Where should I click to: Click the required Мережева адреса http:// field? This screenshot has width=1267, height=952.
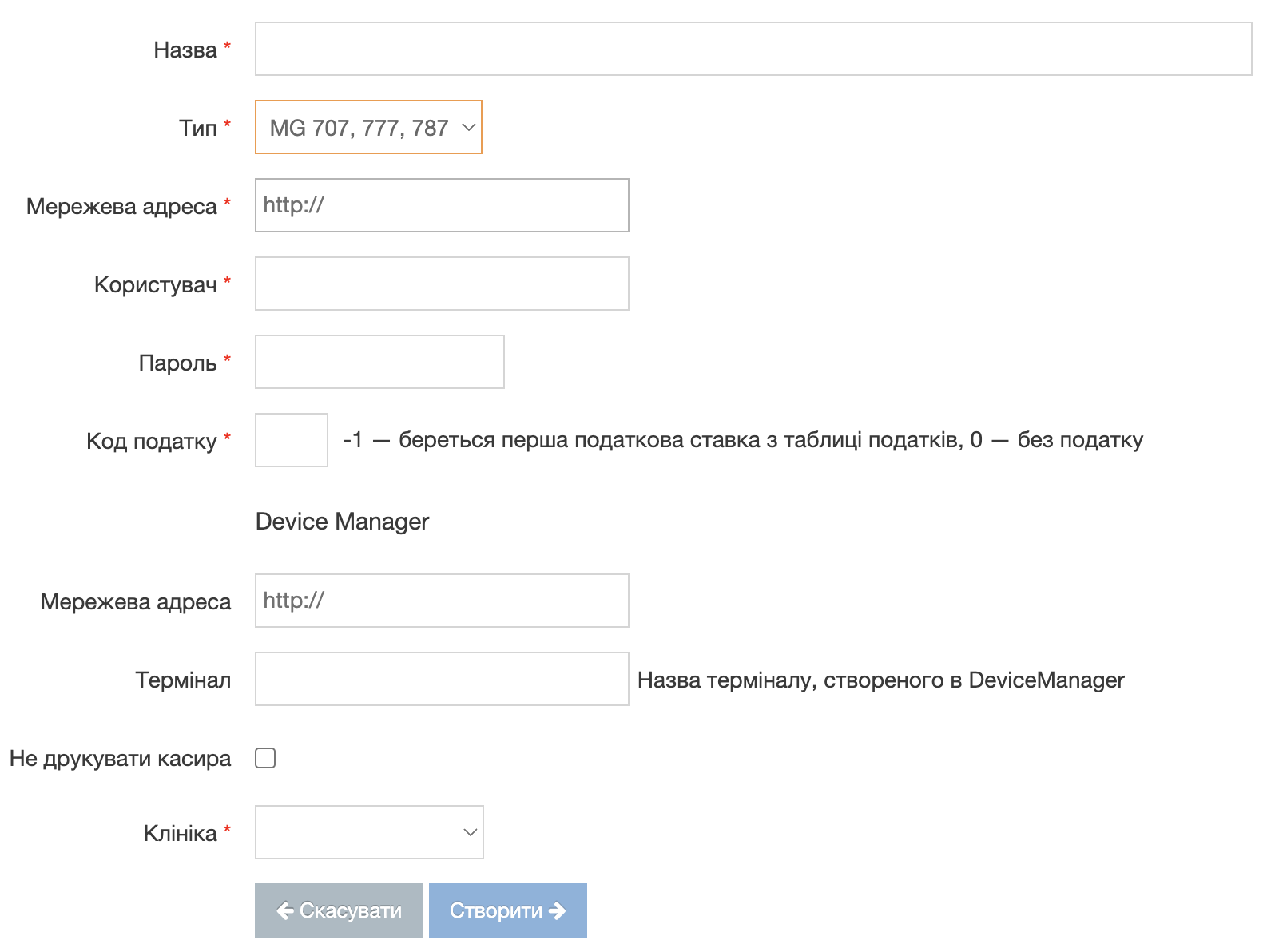pos(442,205)
